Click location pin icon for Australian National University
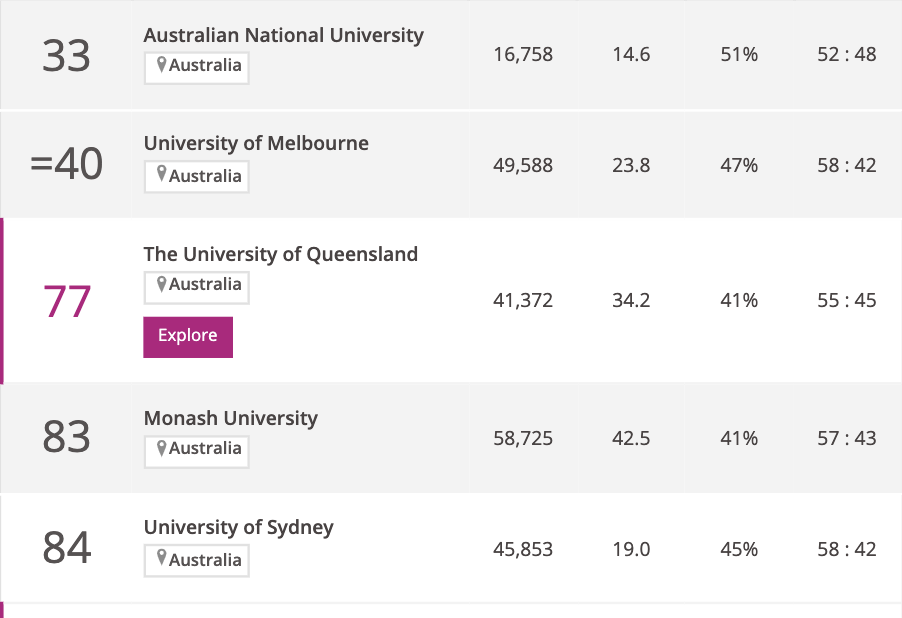Screen dimensions: 902x618 [162, 67]
